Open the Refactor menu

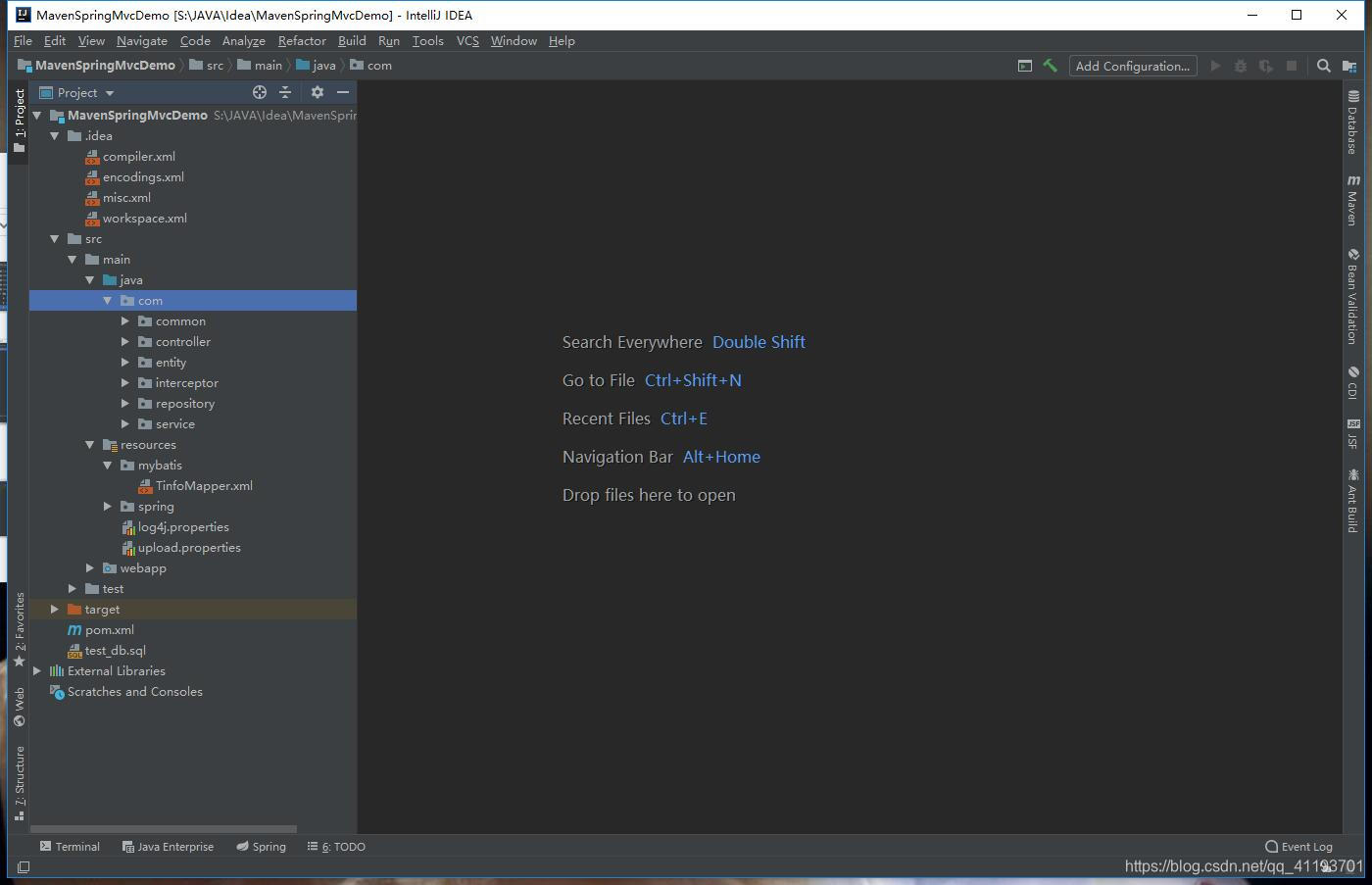[302, 41]
